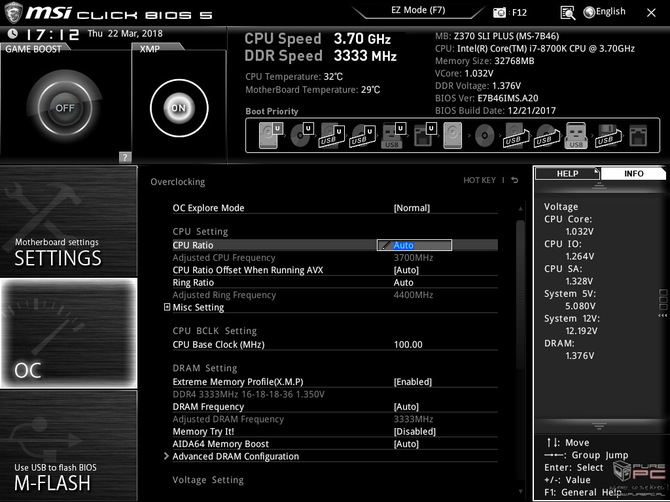The width and height of the screenshot is (670, 502).
Task: Click the F12 screenshot camera icon
Action: [x=499, y=13]
